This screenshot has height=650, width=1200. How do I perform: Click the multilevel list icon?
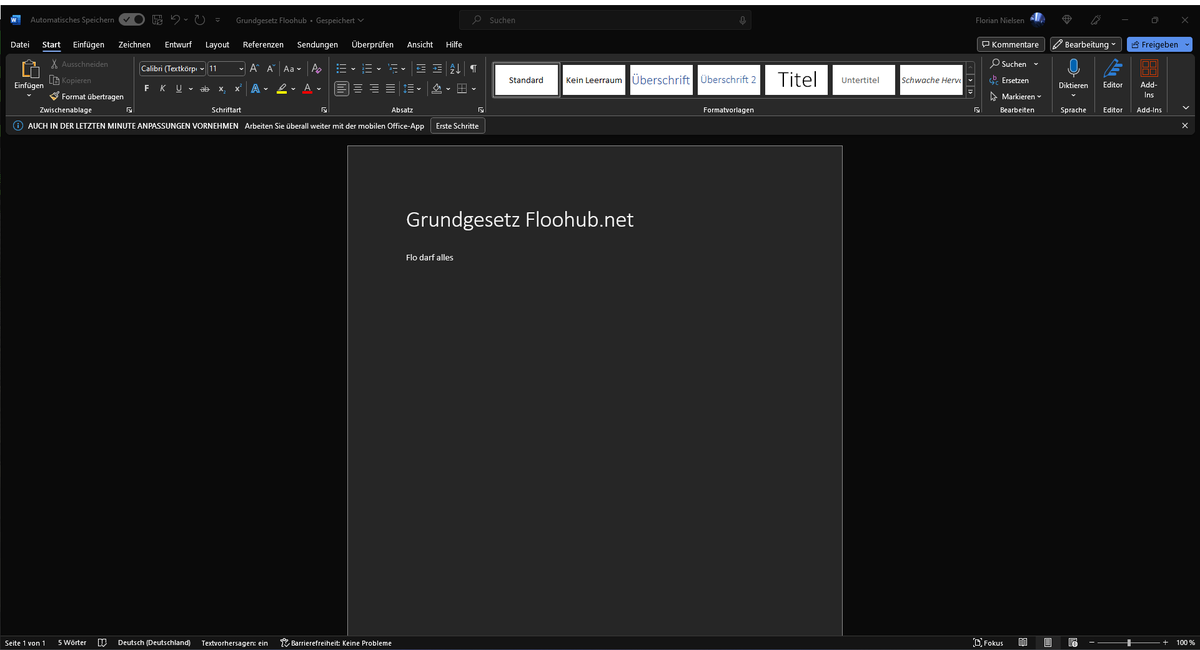click(393, 68)
